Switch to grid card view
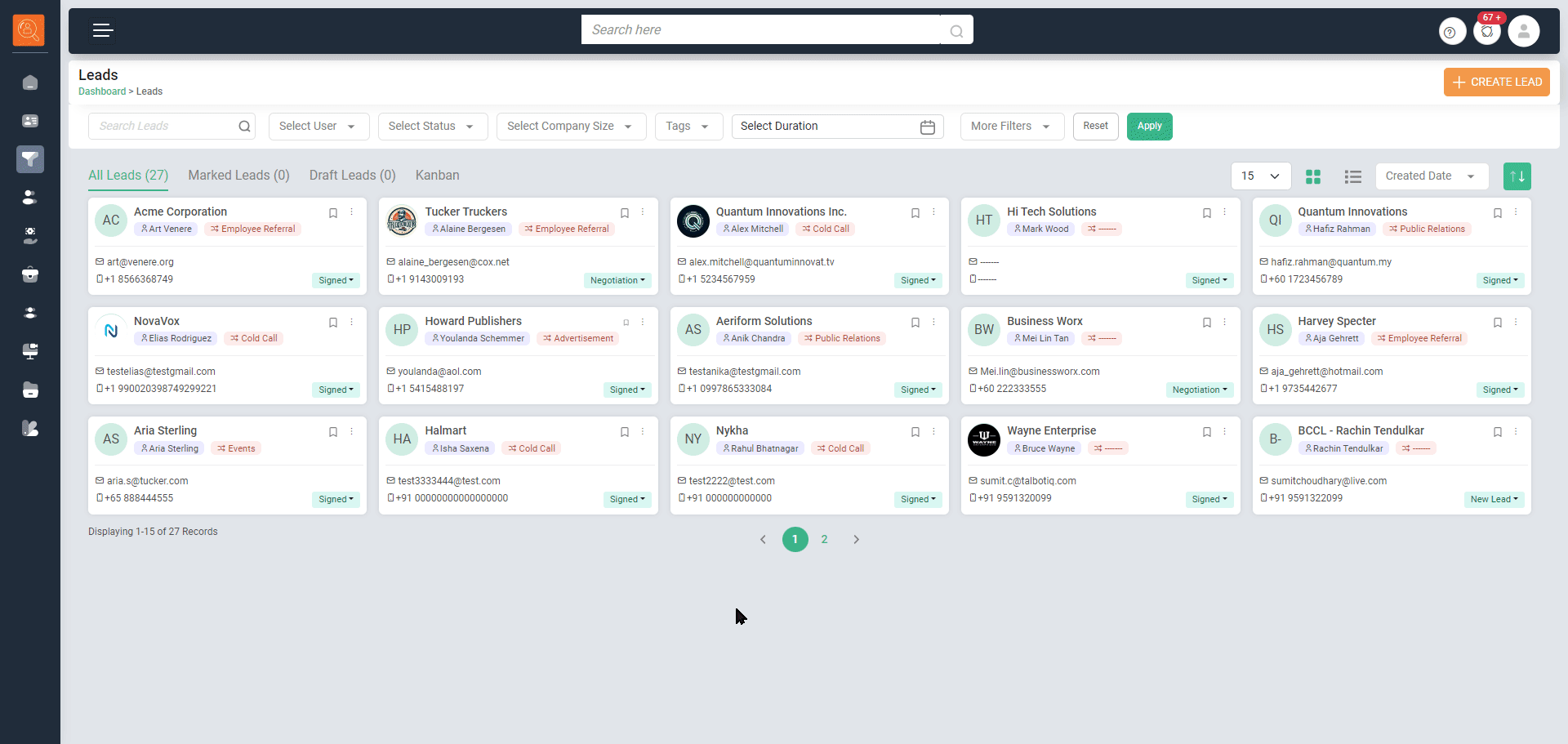This screenshot has width=1568, height=744. coord(1313,176)
